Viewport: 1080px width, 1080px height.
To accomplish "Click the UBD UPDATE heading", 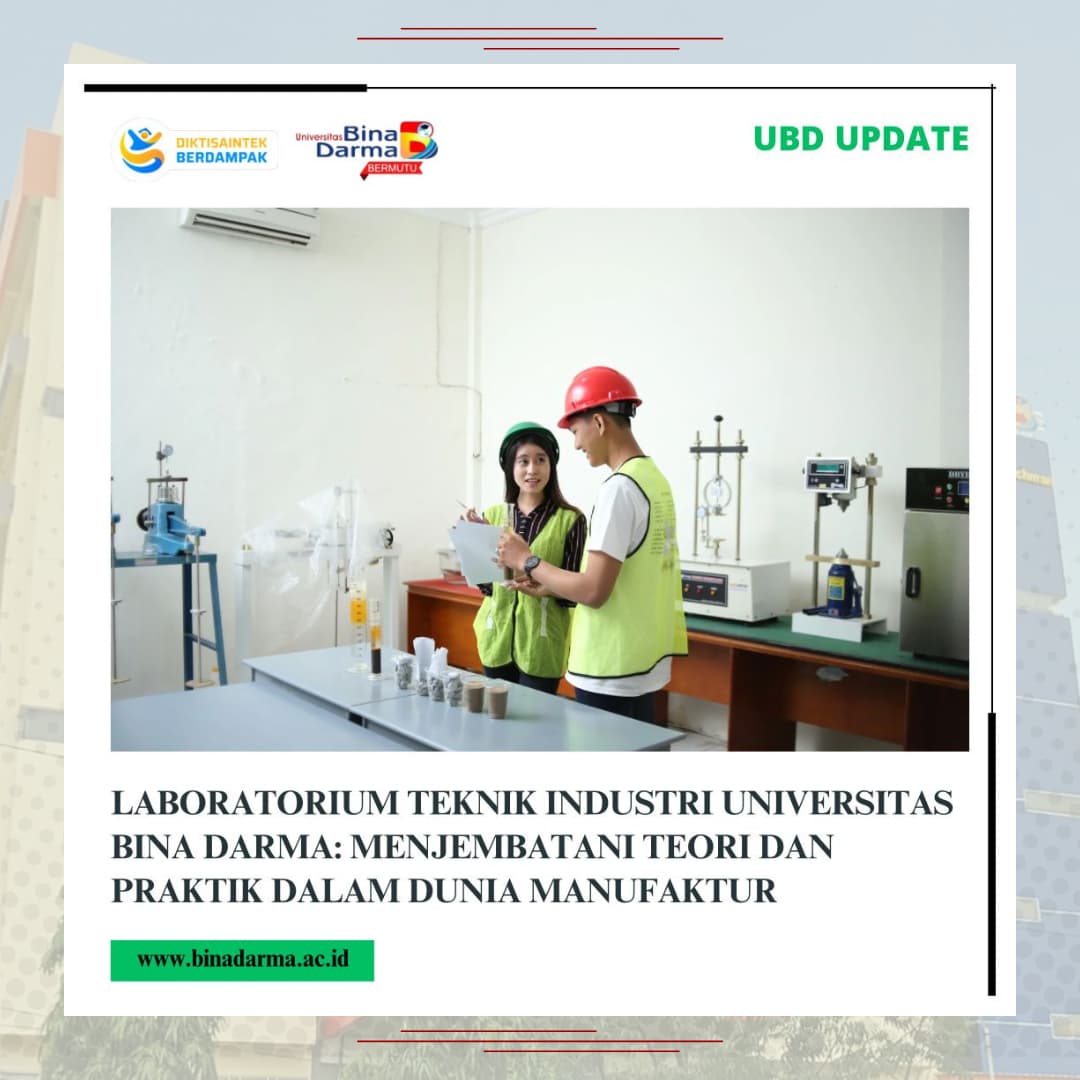I will click(861, 138).
